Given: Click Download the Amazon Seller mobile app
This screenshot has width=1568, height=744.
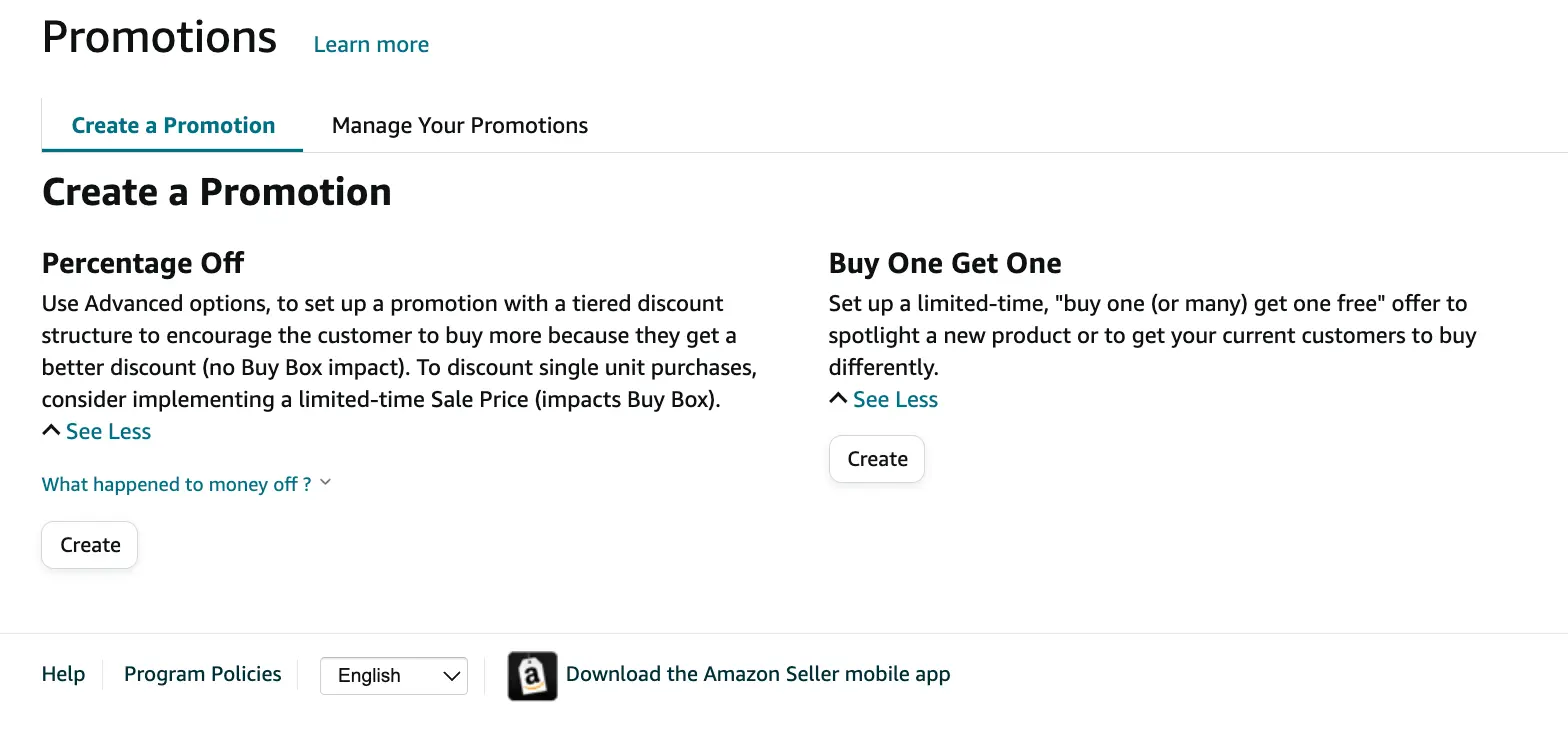Looking at the screenshot, I should 757,674.
